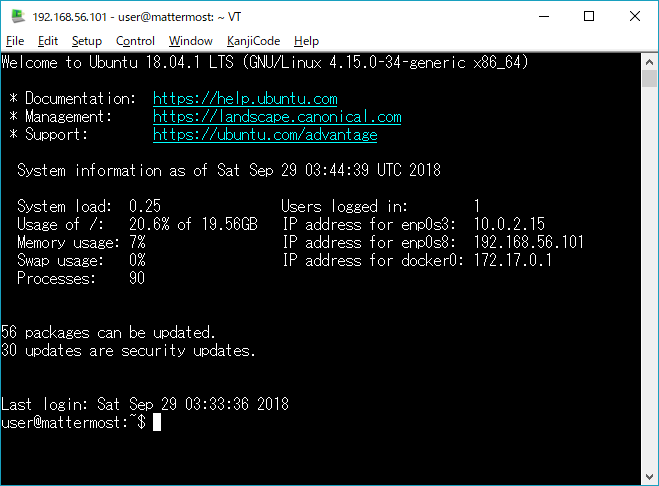The height and width of the screenshot is (486, 659).
Task: Click the Tera Term icon in title bar
Action: click(x=17, y=16)
